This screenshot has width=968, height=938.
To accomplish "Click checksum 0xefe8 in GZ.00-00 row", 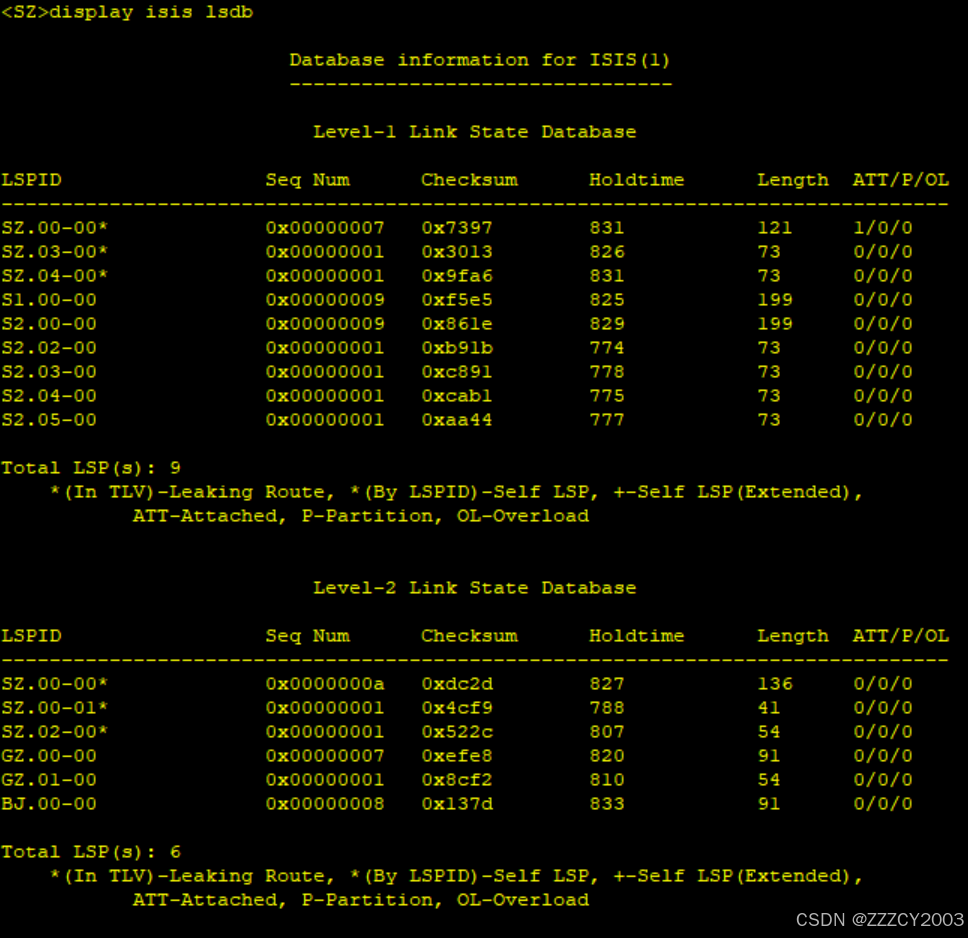I will click(456, 756).
